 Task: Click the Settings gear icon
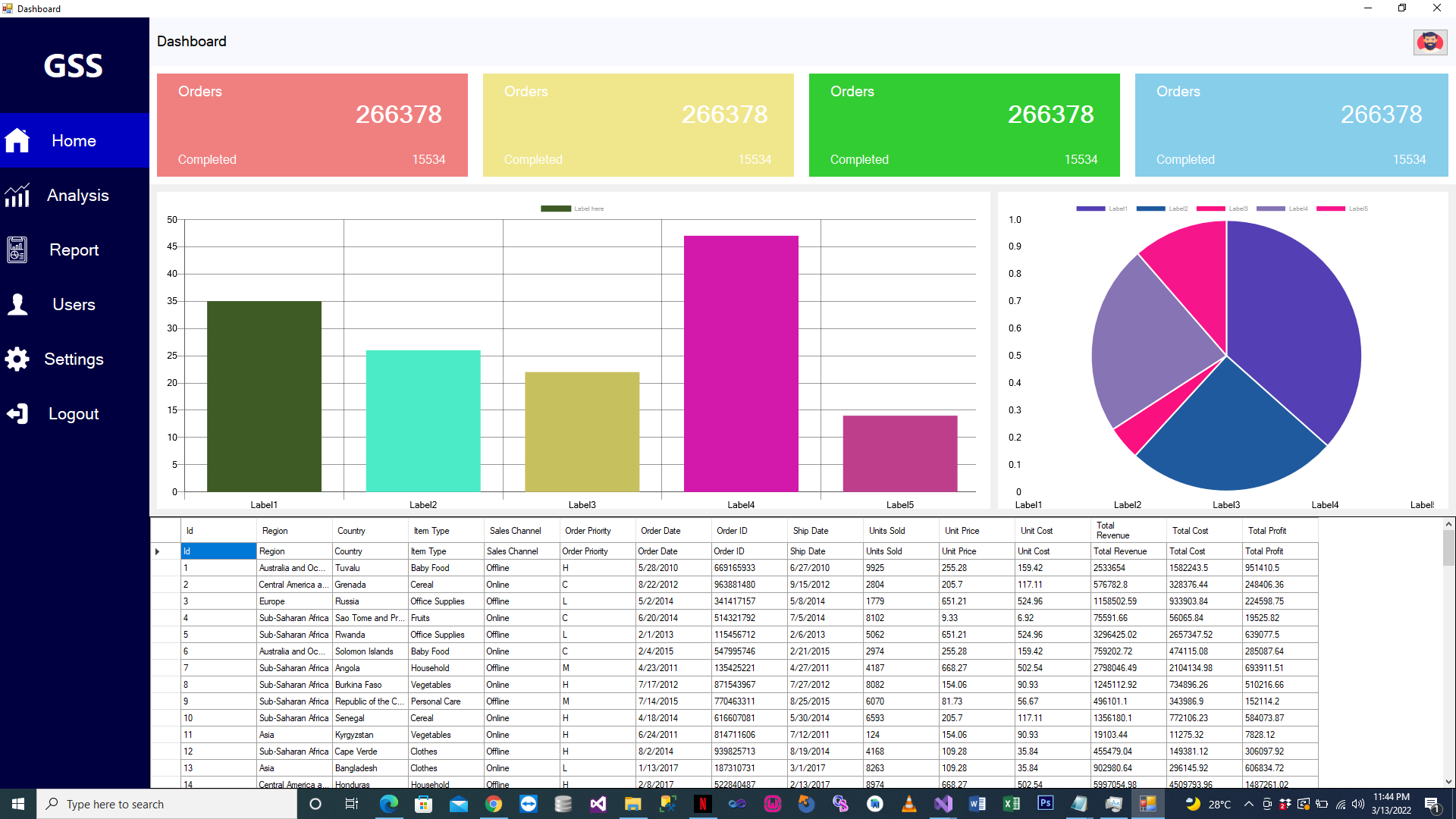[x=17, y=359]
